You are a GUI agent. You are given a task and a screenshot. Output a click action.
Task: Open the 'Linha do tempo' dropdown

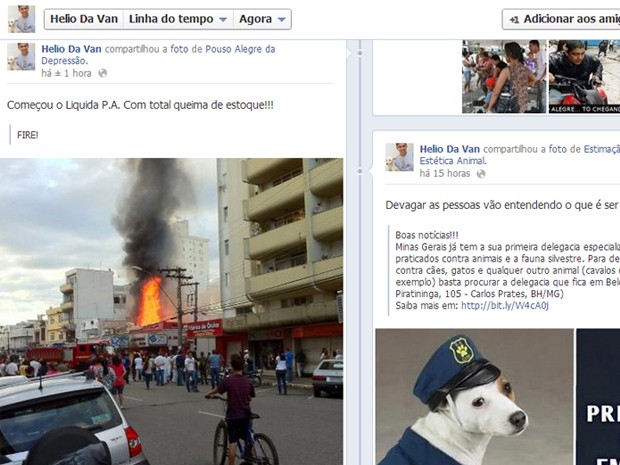(178, 19)
